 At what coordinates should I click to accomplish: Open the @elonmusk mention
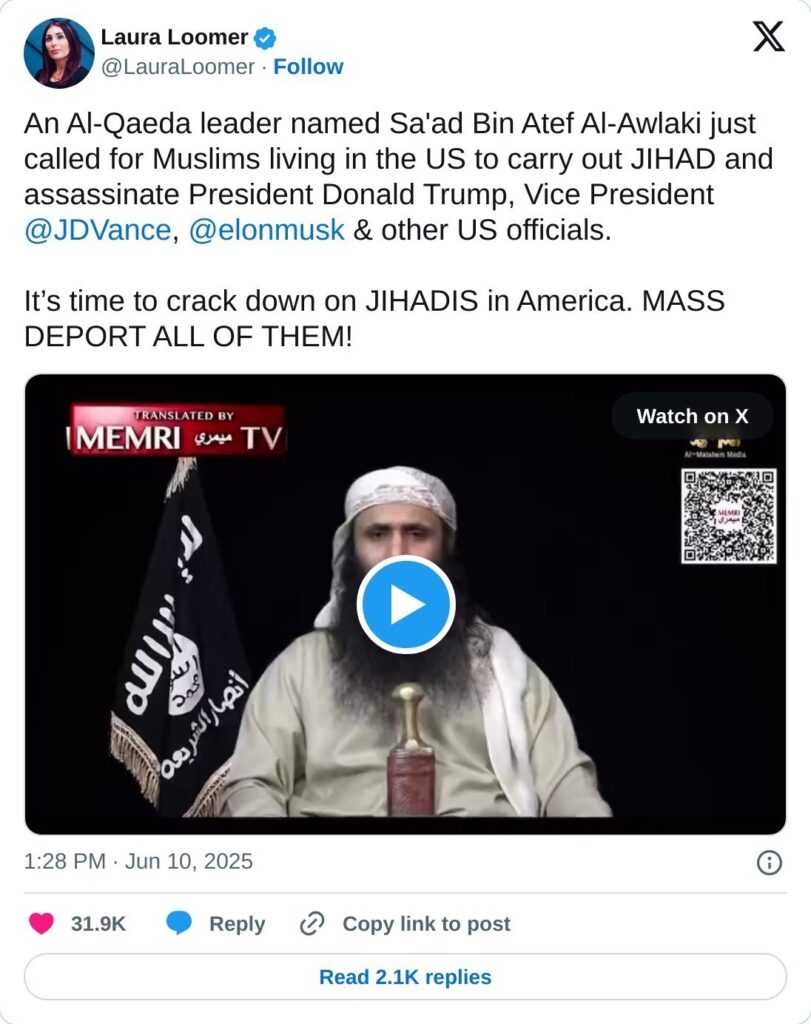(266, 230)
